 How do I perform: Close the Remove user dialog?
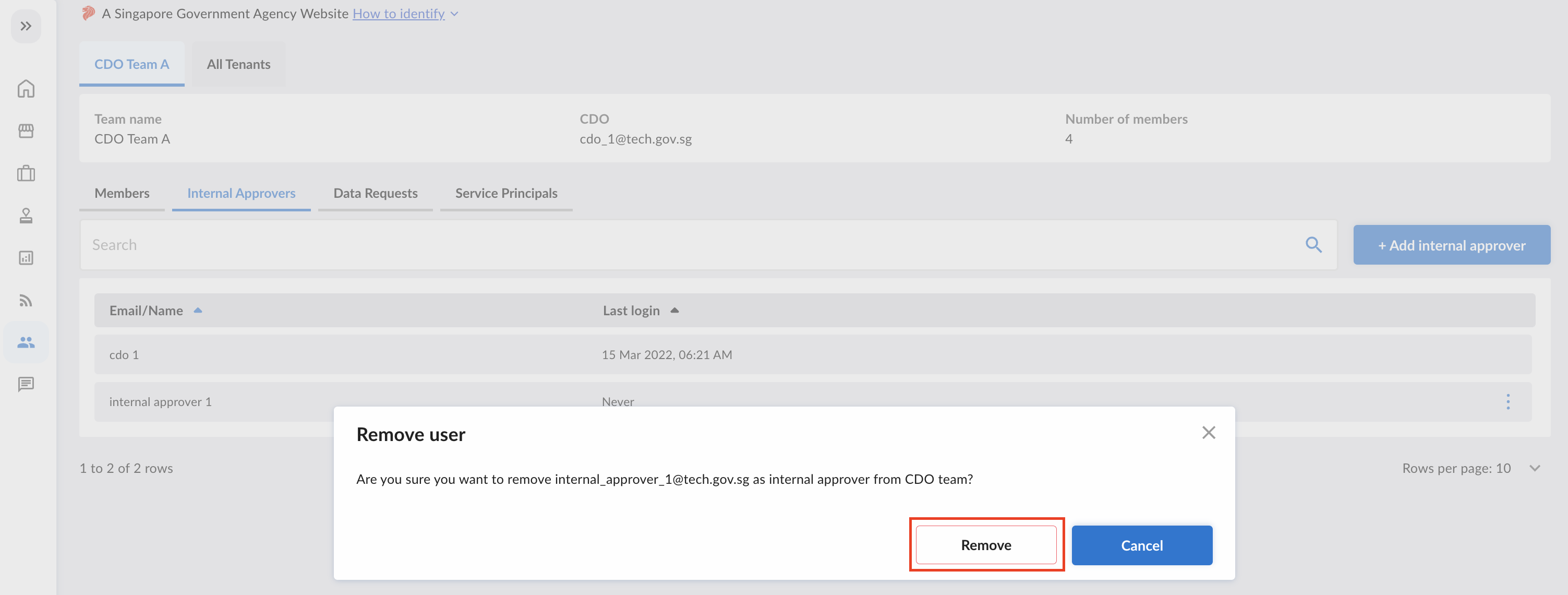click(x=1208, y=432)
